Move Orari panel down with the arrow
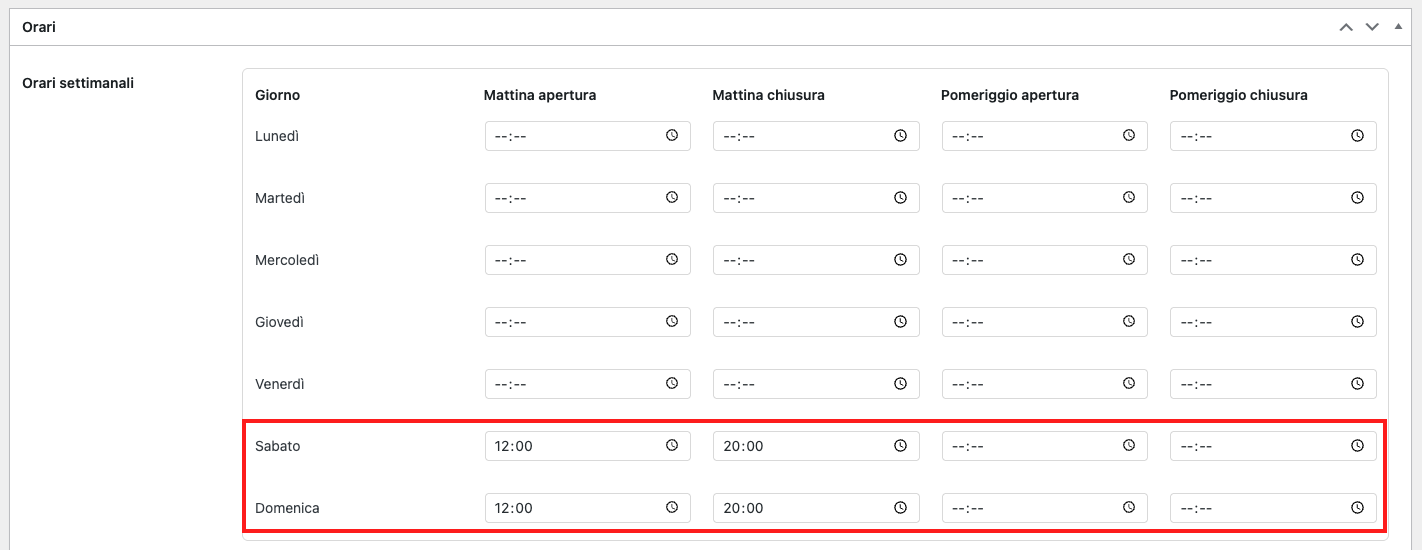This screenshot has height=550, width=1422. pyautogui.click(x=1372, y=27)
